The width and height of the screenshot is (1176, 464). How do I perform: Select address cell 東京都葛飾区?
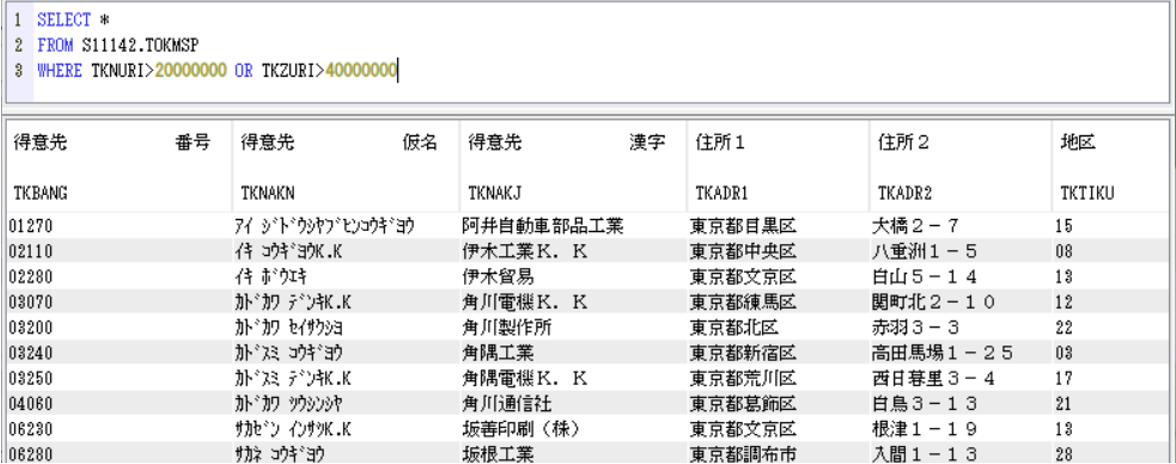click(x=743, y=404)
